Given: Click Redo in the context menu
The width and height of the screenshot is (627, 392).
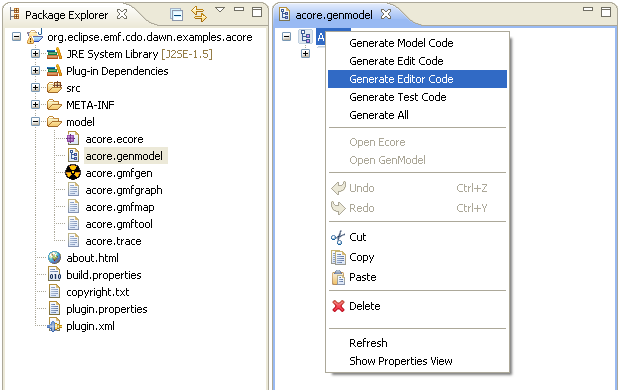Looking at the screenshot, I should pyautogui.click(x=417, y=208).
